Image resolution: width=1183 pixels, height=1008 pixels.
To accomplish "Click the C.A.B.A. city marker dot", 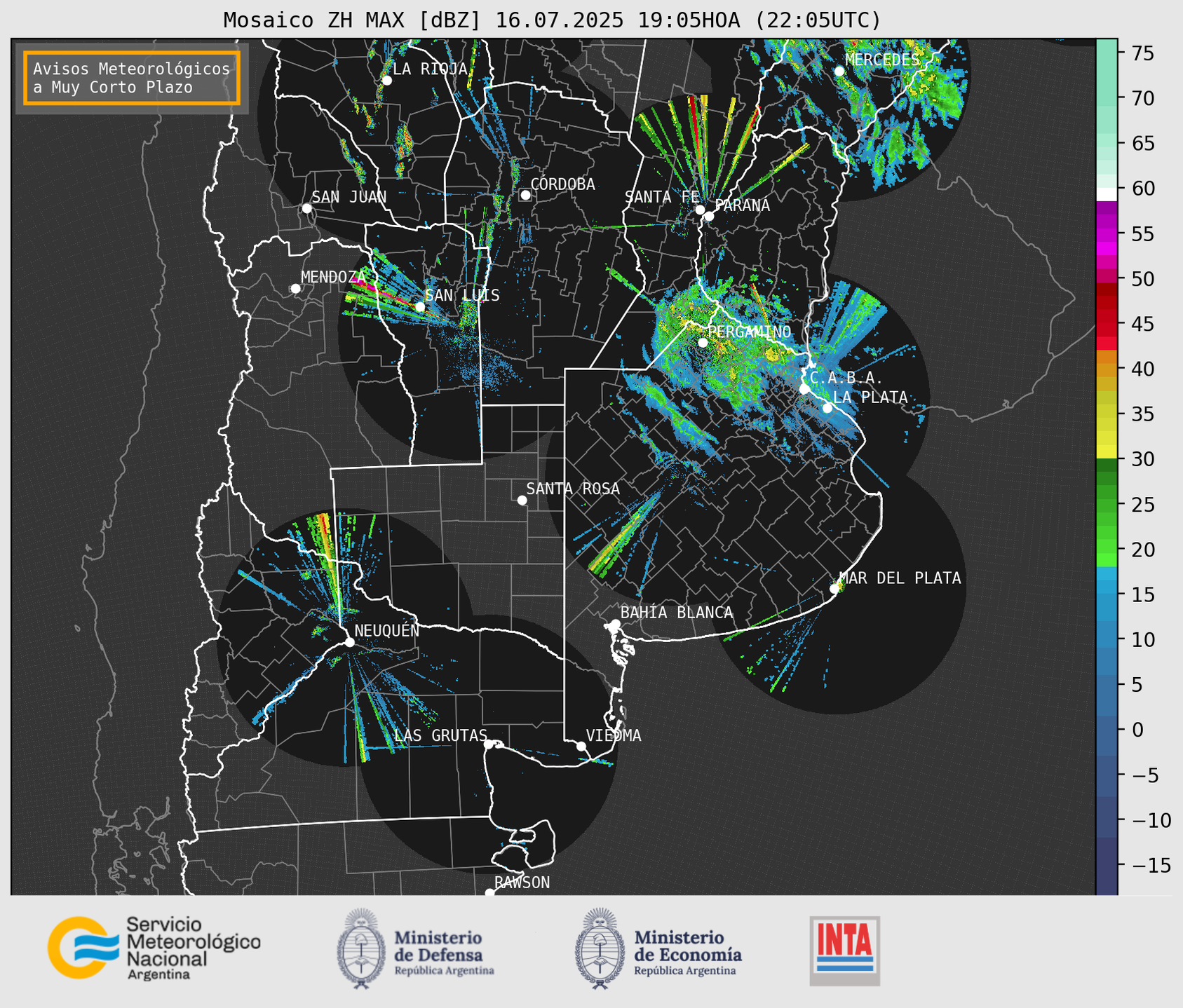I will click(x=804, y=389).
